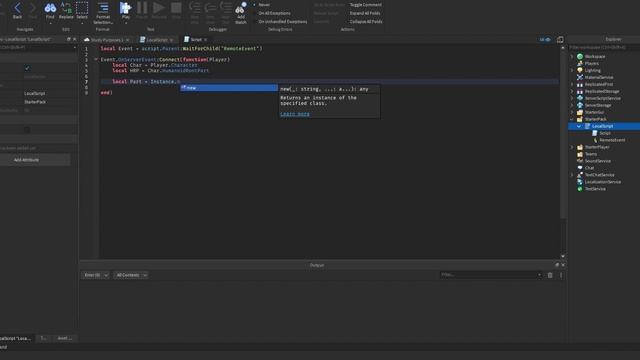Toggle the split editor view icon
Image resolution: width=640 pixels, height=360 pixels.
[x=560, y=40]
